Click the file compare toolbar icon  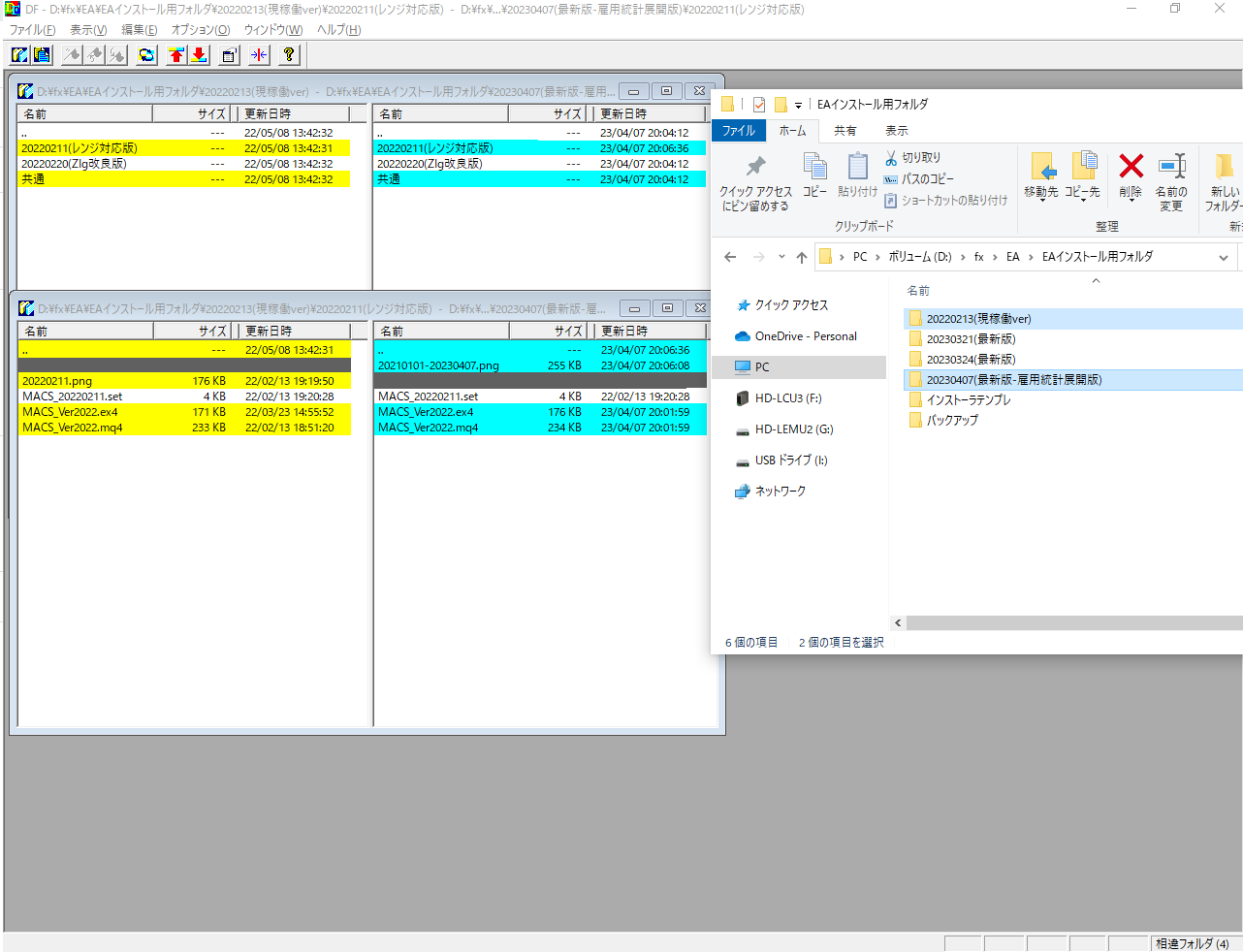click(x=42, y=55)
